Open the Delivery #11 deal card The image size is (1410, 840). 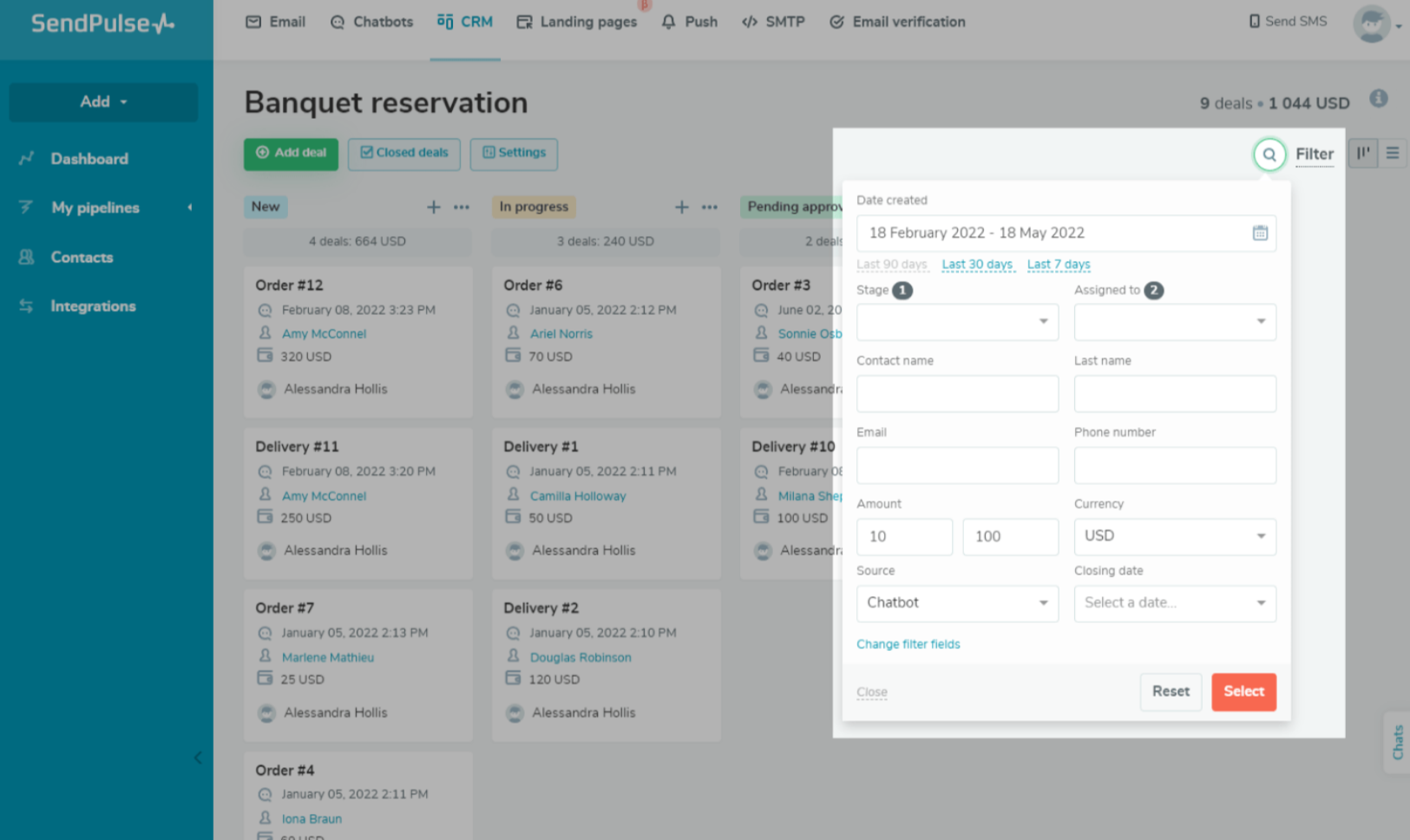tap(357, 503)
